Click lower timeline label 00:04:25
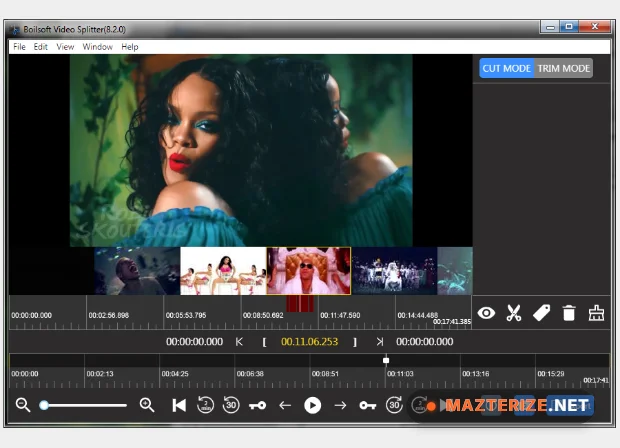The height and width of the screenshot is (448, 620). 175,374
